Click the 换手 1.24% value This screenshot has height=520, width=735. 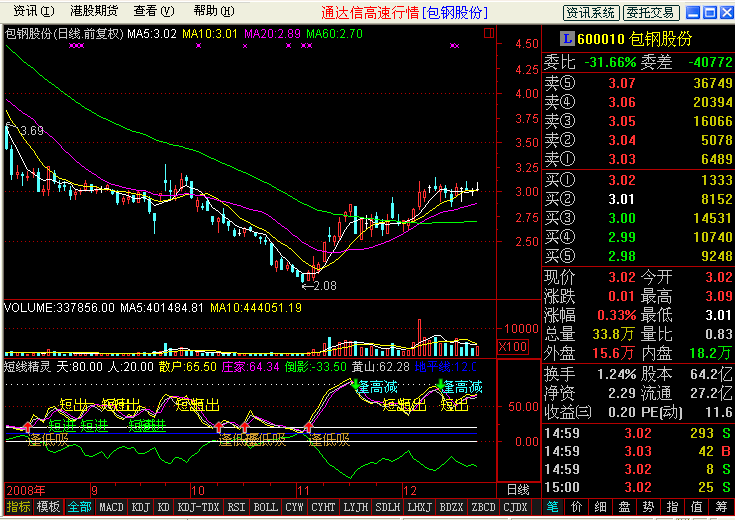(x=616, y=374)
